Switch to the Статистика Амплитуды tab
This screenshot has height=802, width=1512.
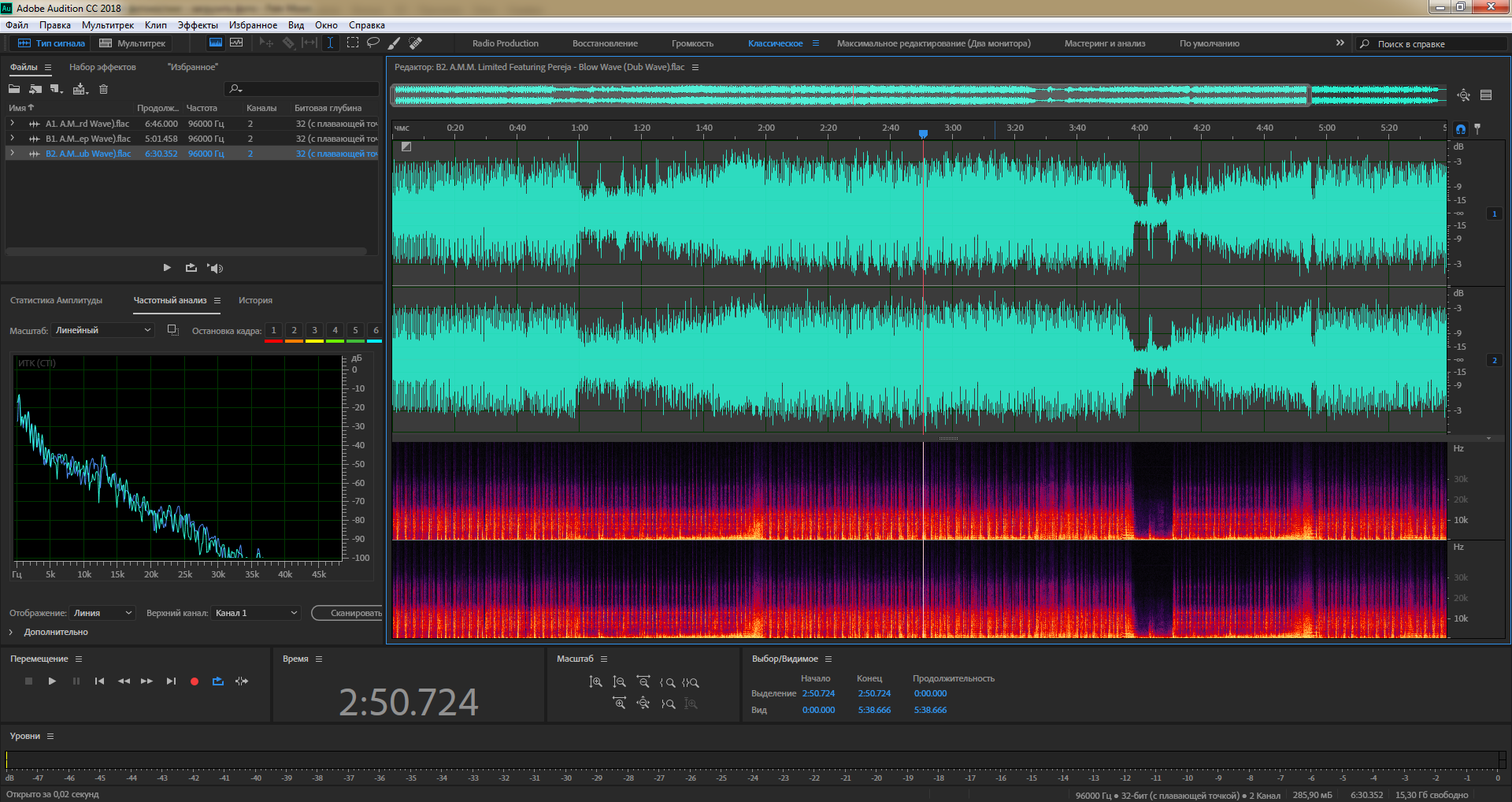tap(56, 301)
